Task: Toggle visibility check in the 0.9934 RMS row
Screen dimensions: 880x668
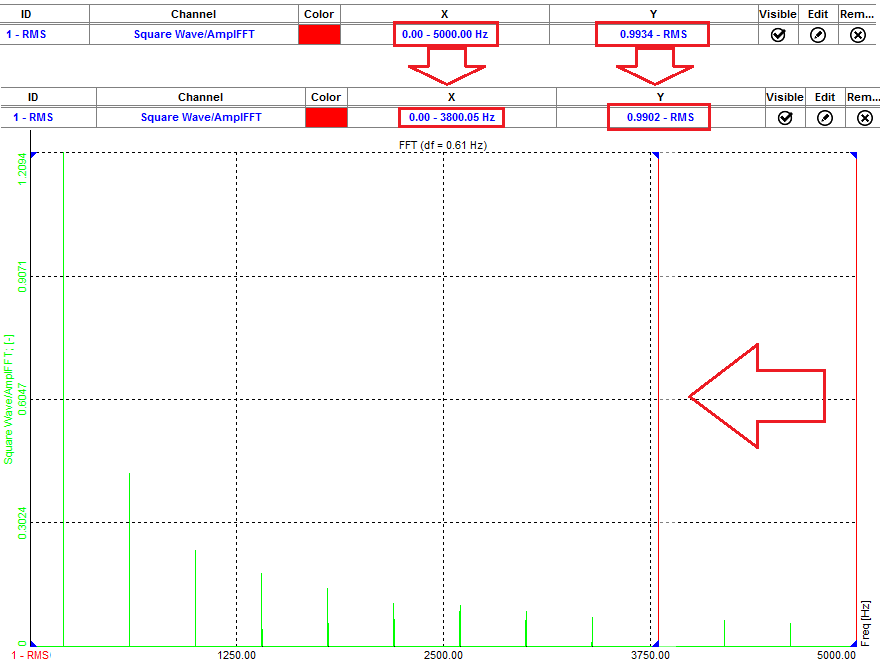Action: (x=778, y=35)
